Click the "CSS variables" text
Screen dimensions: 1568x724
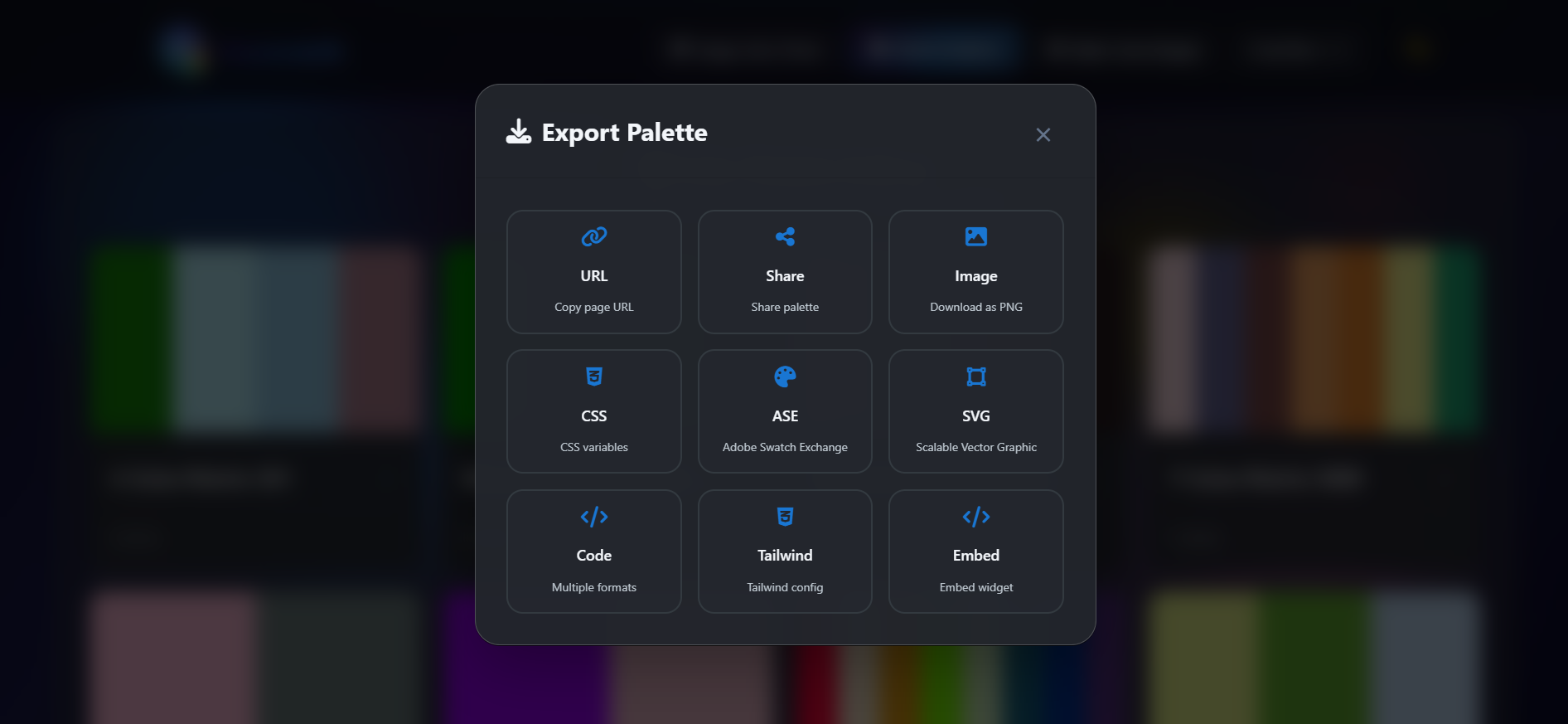(x=594, y=447)
